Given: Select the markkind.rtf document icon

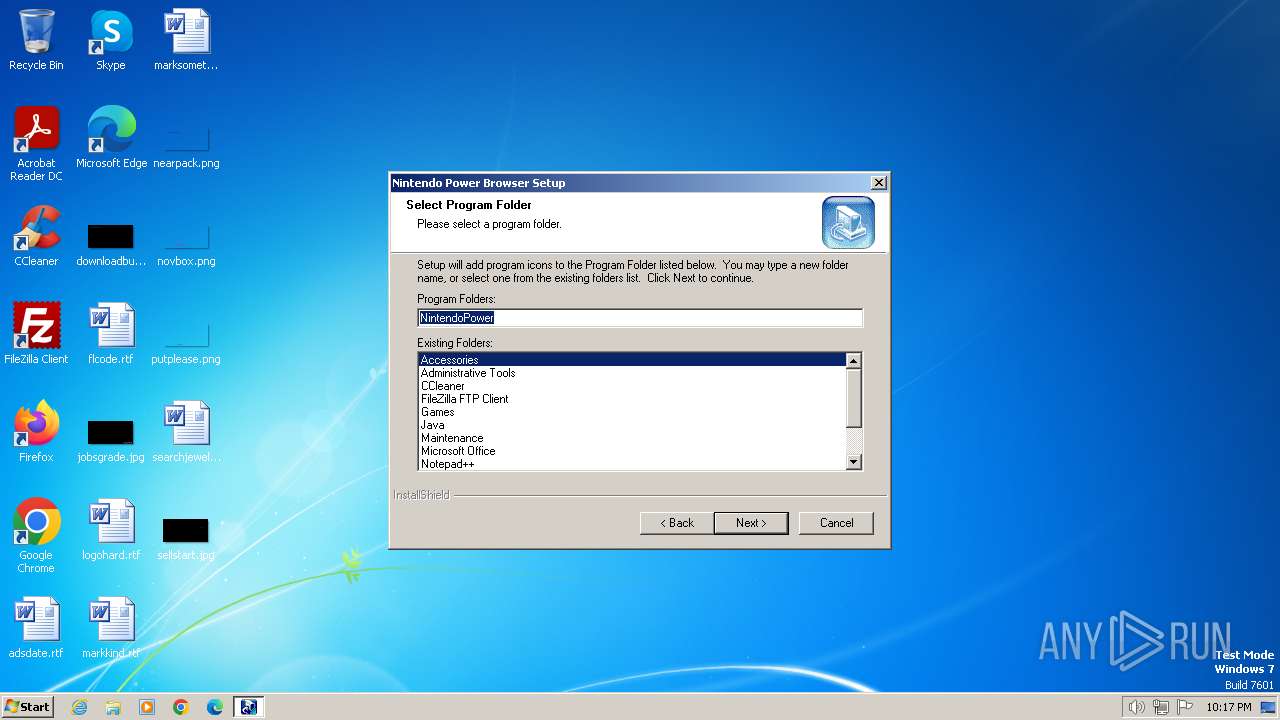Looking at the screenshot, I should [x=111, y=628].
